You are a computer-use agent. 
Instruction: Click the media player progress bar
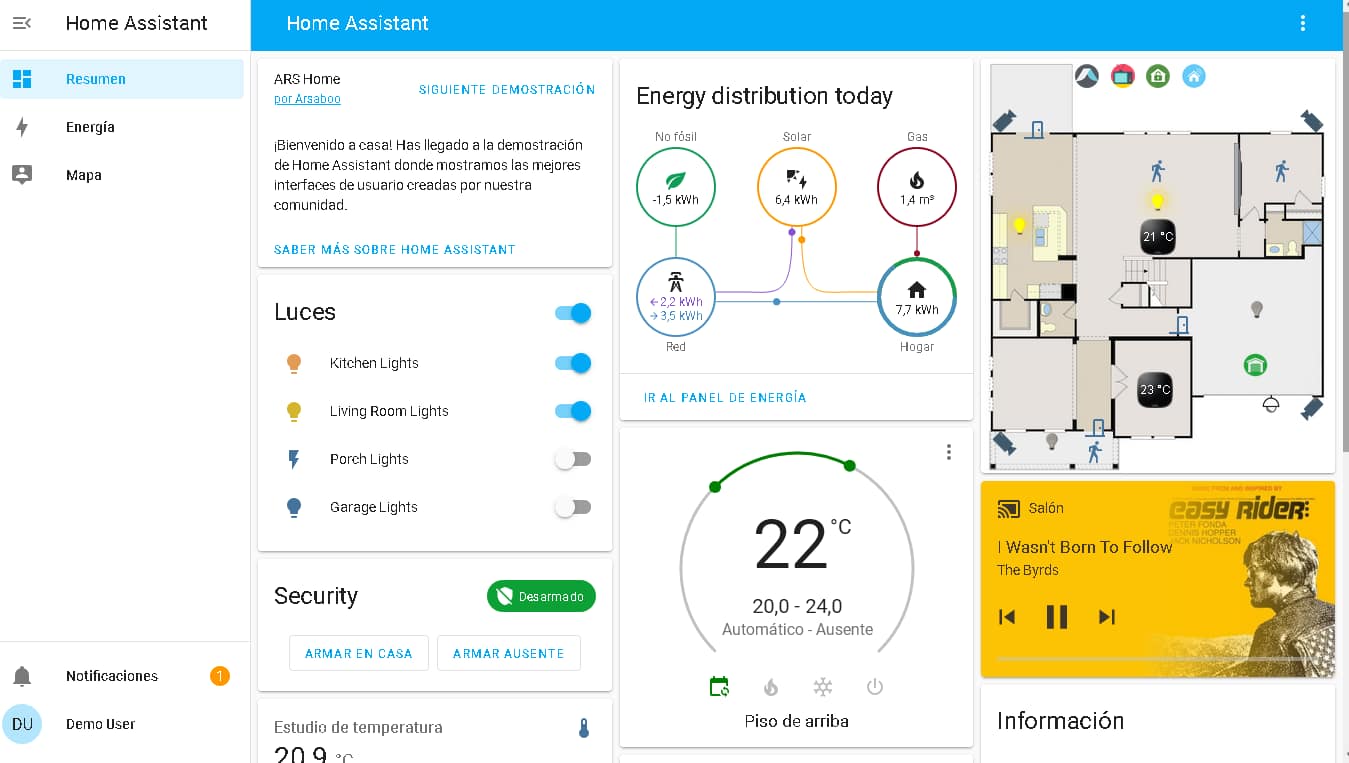point(1157,659)
